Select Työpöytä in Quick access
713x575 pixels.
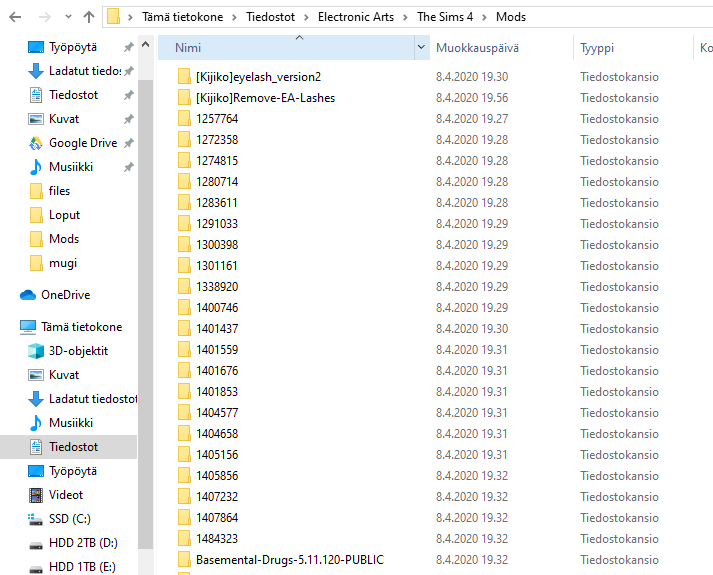[73, 47]
